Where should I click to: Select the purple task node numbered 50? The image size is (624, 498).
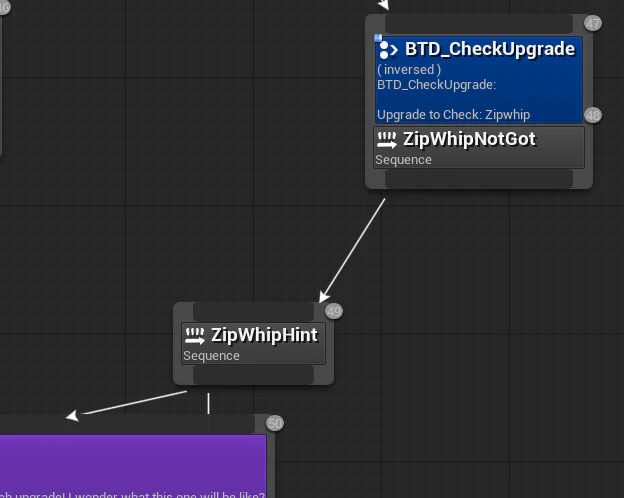tap(133, 466)
